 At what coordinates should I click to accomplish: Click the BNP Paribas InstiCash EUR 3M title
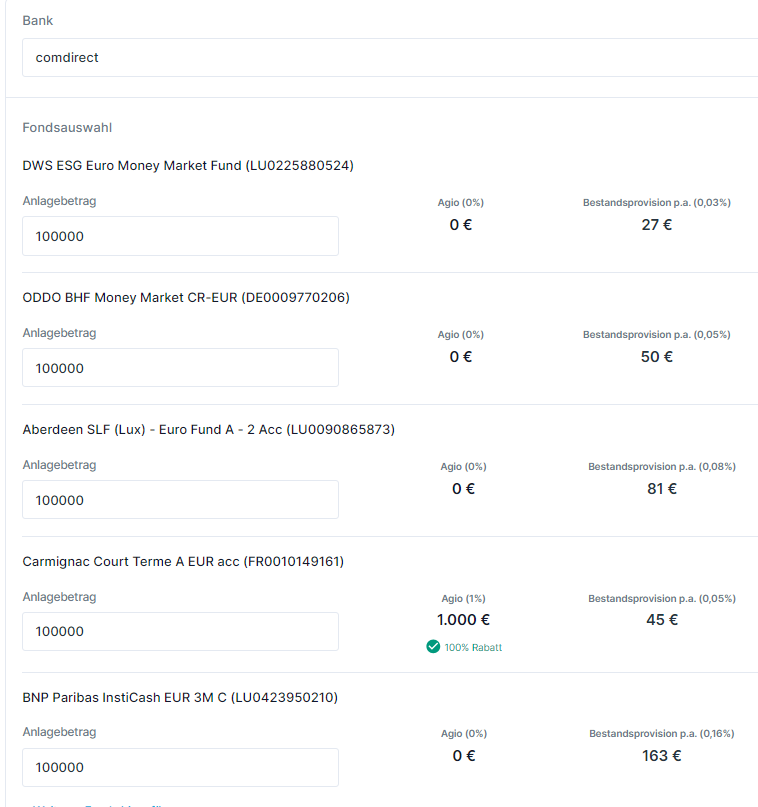pyautogui.click(x=180, y=698)
